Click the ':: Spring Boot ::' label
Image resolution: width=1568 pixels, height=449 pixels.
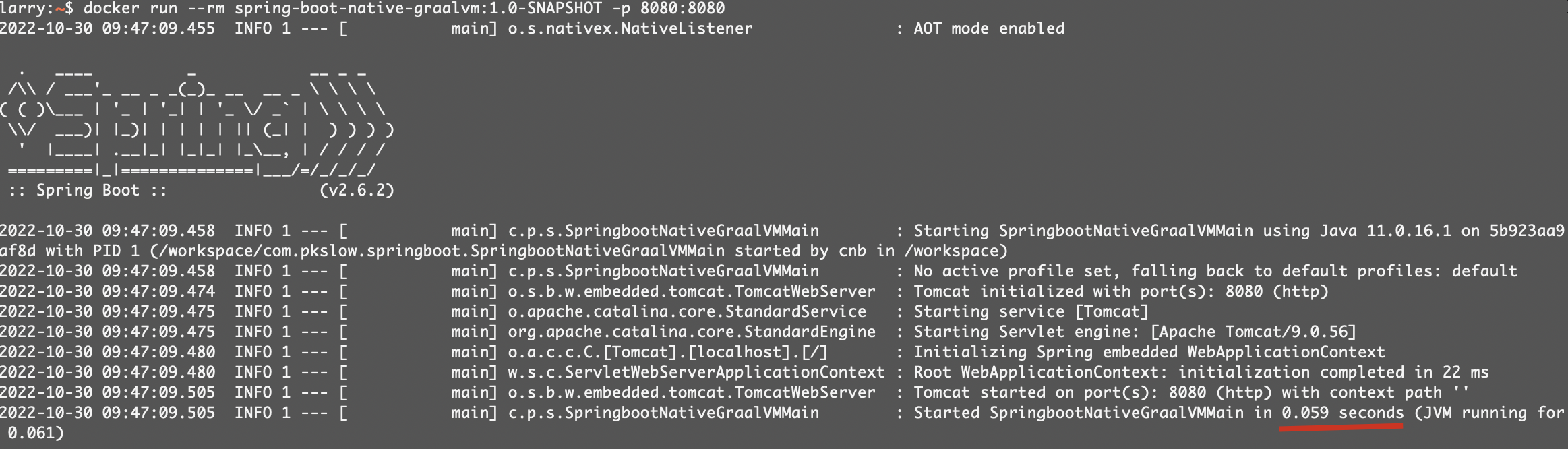[x=88, y=191]
